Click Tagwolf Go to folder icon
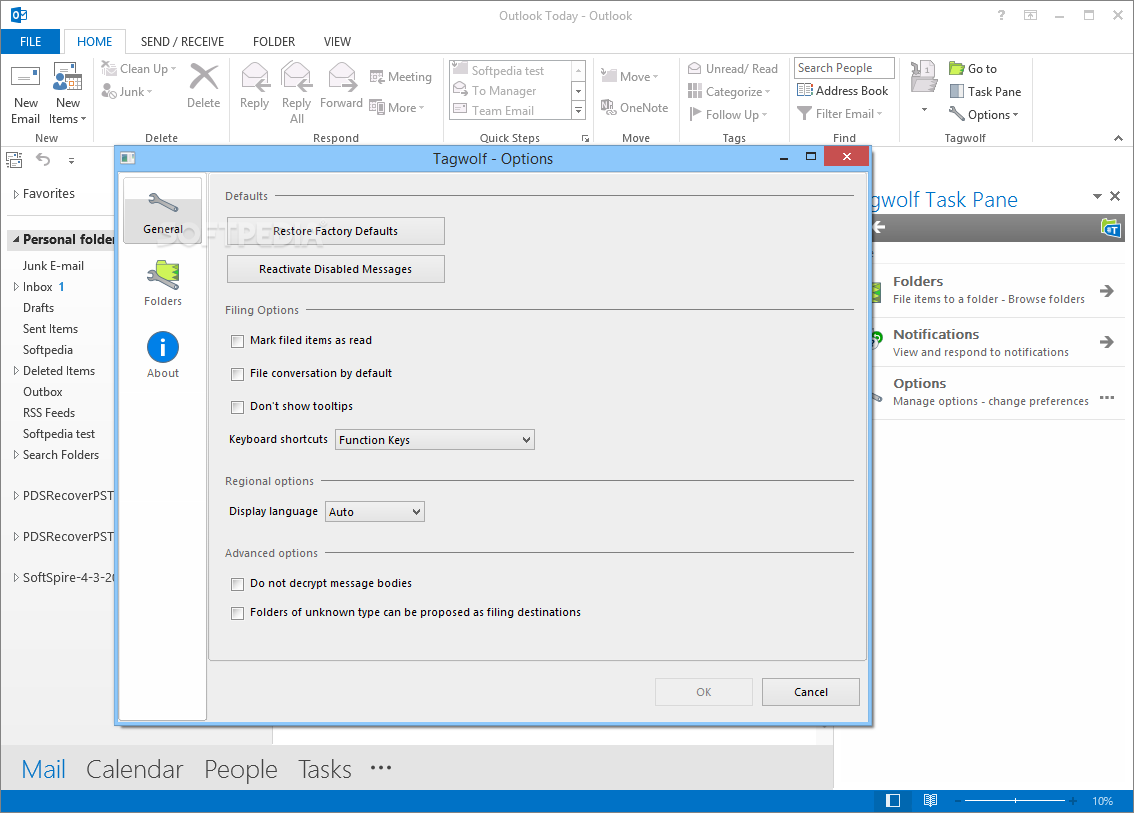Screen dimensions: 1134x813 (x=956, y=69)
